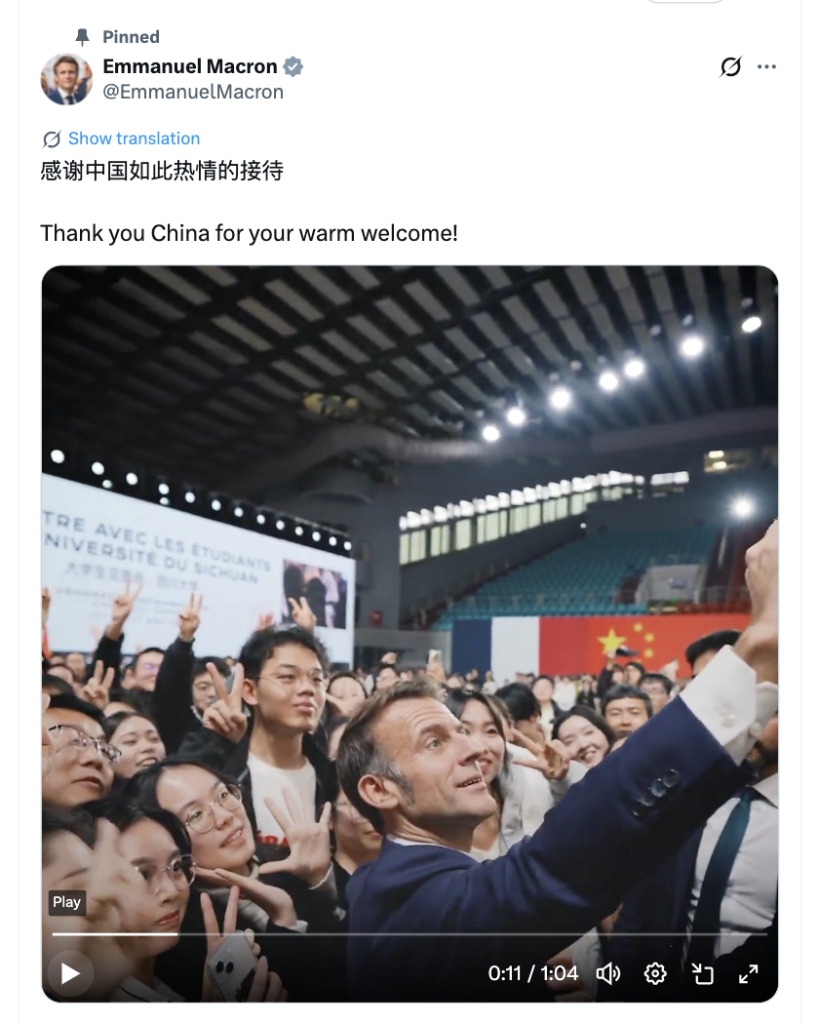Click the pushpin Pinned icon

click(82, 37)
